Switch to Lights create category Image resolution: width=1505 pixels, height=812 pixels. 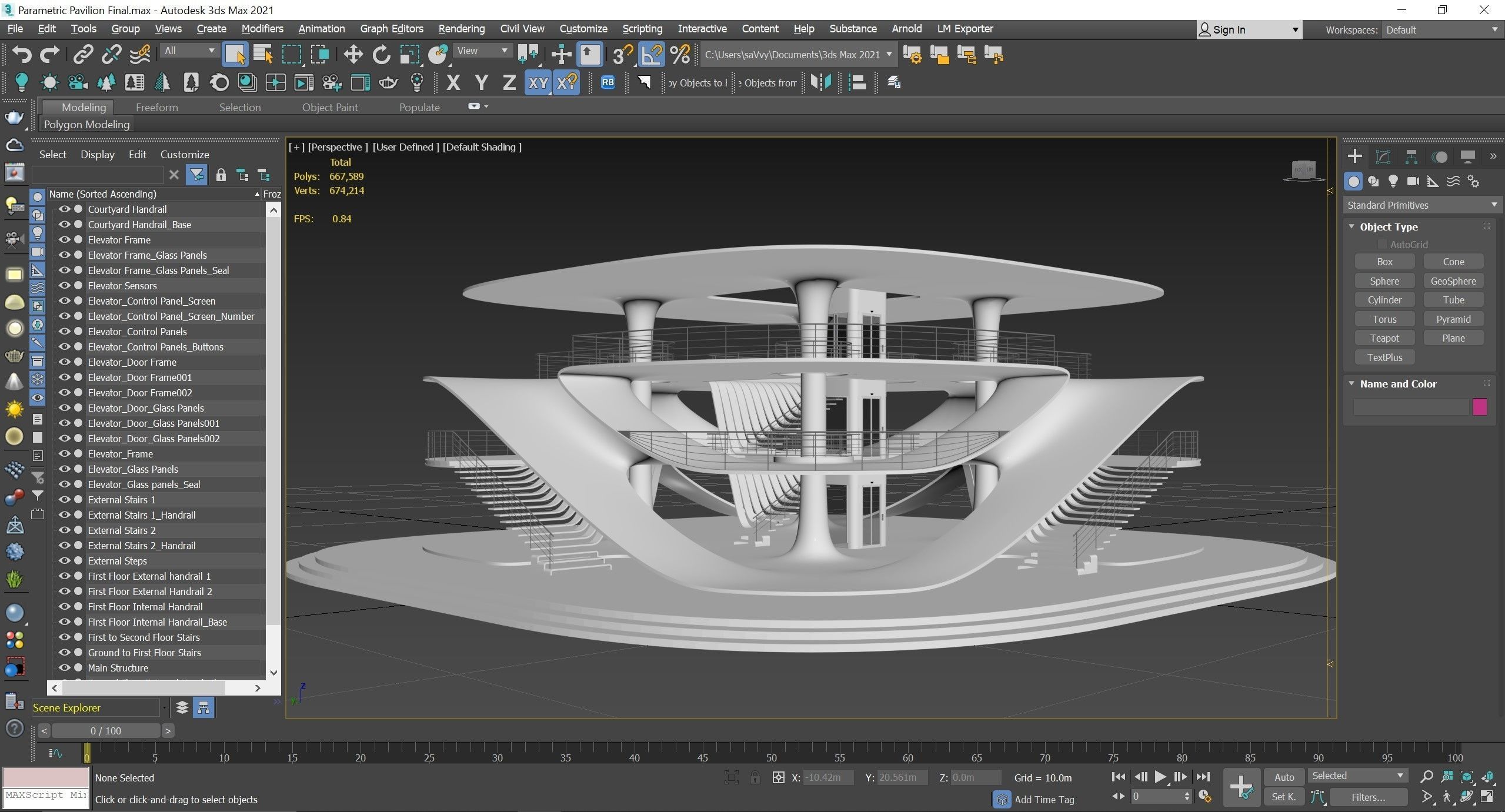click(1393, 181)
